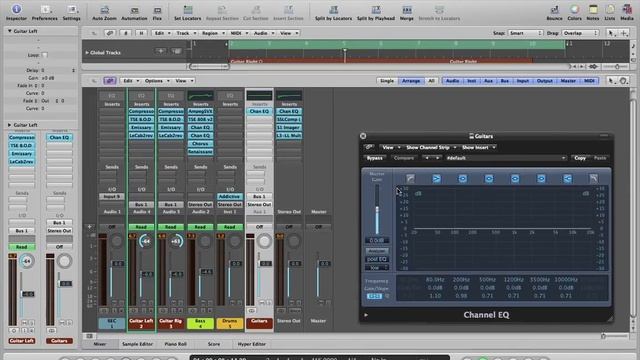Screen dimensions: 640x360
Task: Toggle the Output channel filter button
Action: (544, 81)
